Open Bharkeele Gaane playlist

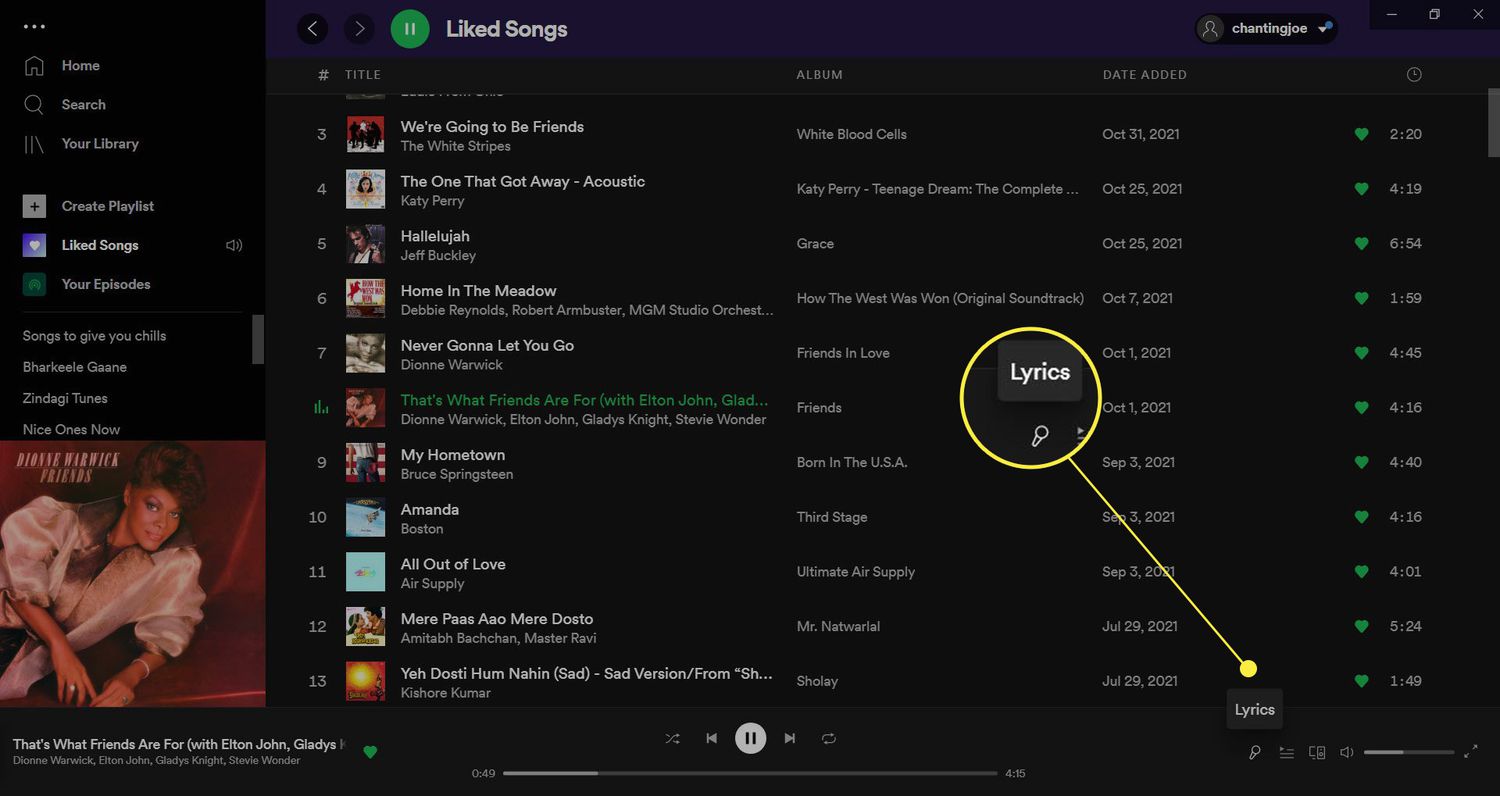tap(75, 367)
